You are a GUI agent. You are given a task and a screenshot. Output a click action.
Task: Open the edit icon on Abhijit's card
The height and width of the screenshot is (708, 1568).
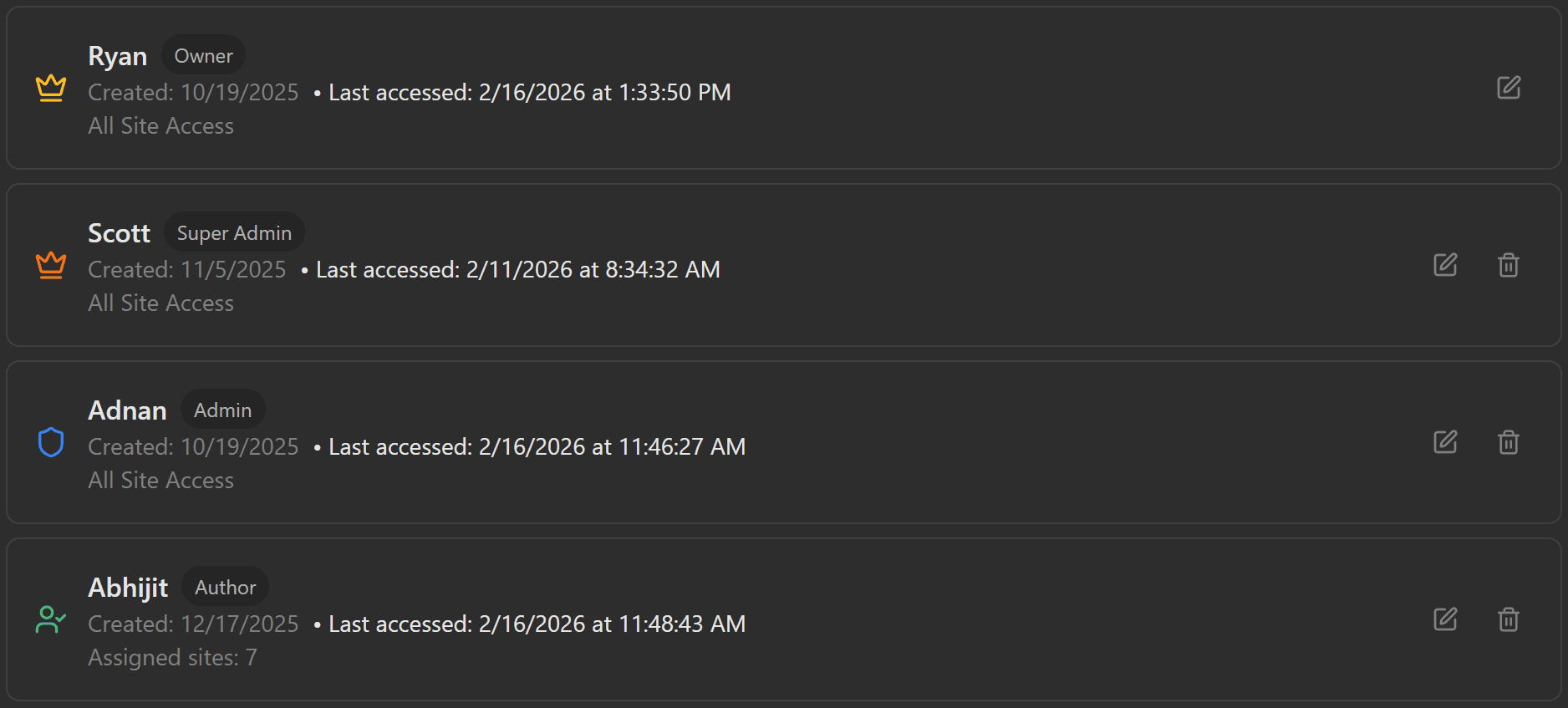point(1446,619)
